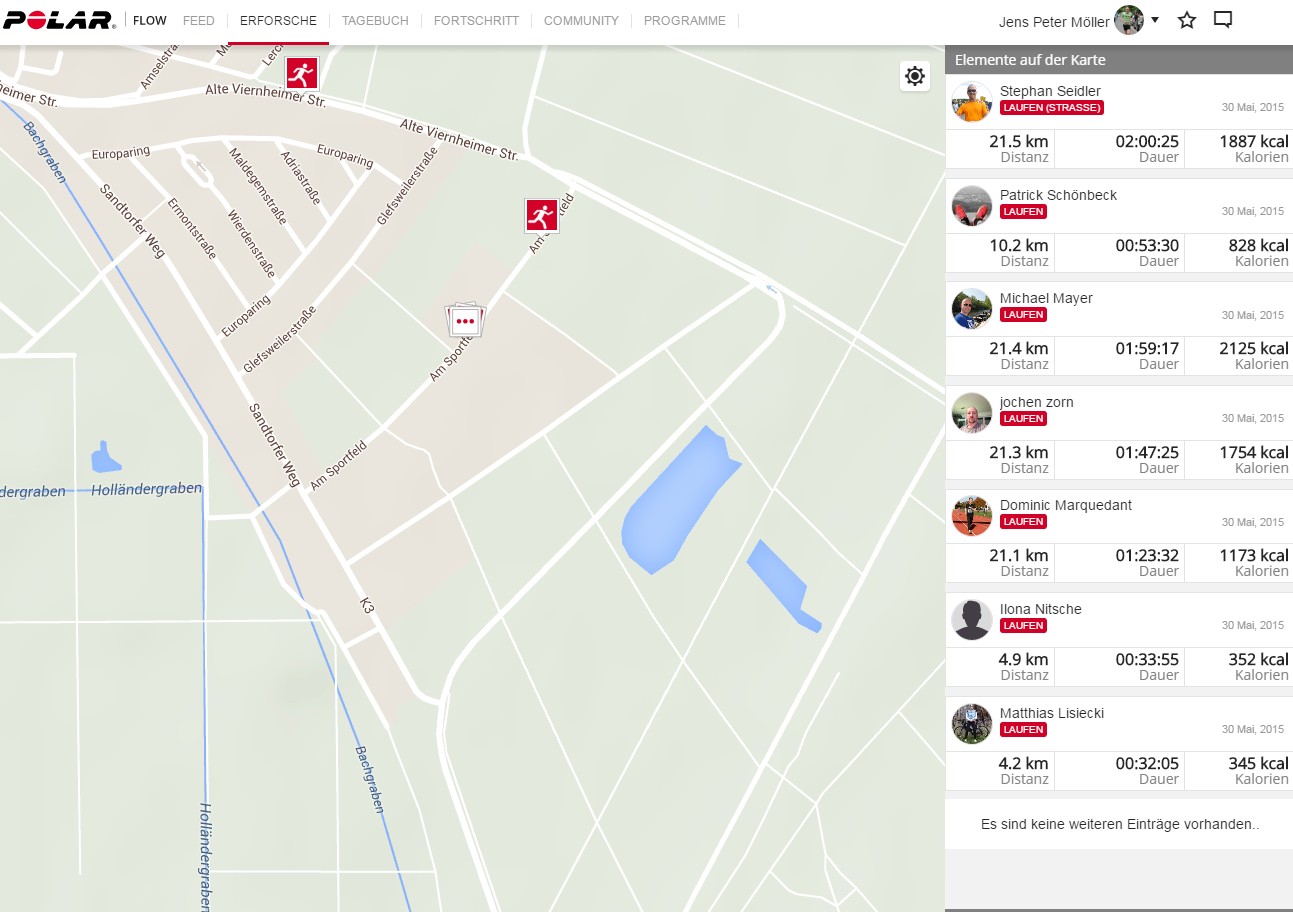Click the running marker on Am Sportfeld
This screenshot has height=912, width=1293.
(541, 215)
